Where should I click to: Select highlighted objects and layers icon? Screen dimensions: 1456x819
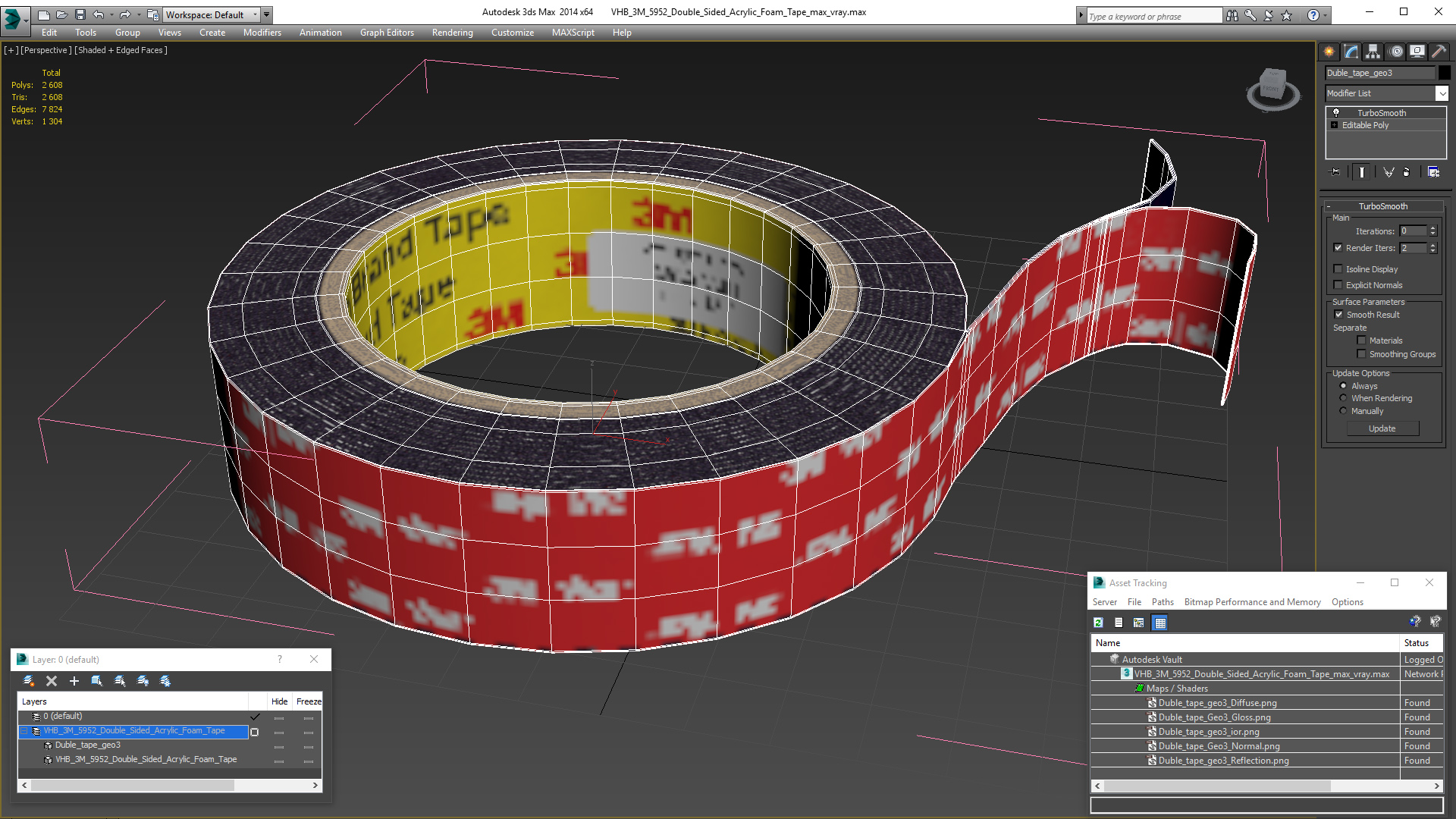pos(97,681)
